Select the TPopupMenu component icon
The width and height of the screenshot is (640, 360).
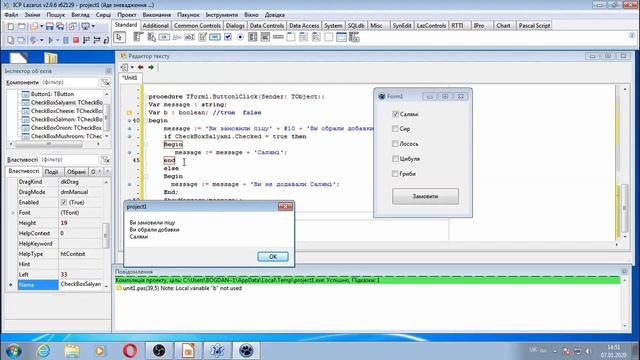click(x=151, y=37)
